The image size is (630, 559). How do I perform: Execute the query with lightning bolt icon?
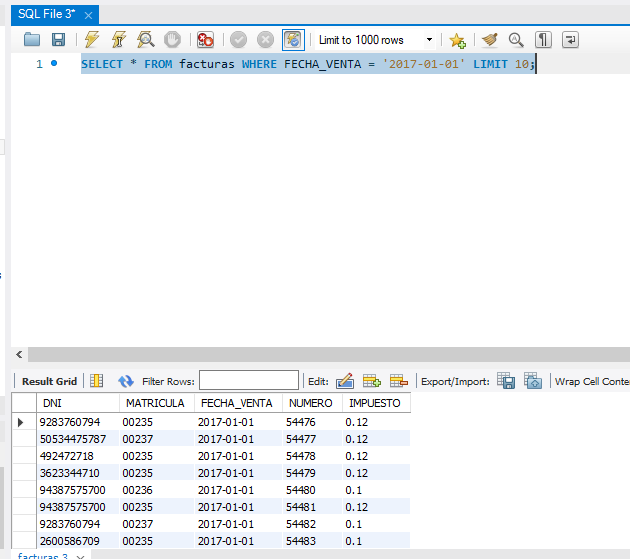pos(92,40)
